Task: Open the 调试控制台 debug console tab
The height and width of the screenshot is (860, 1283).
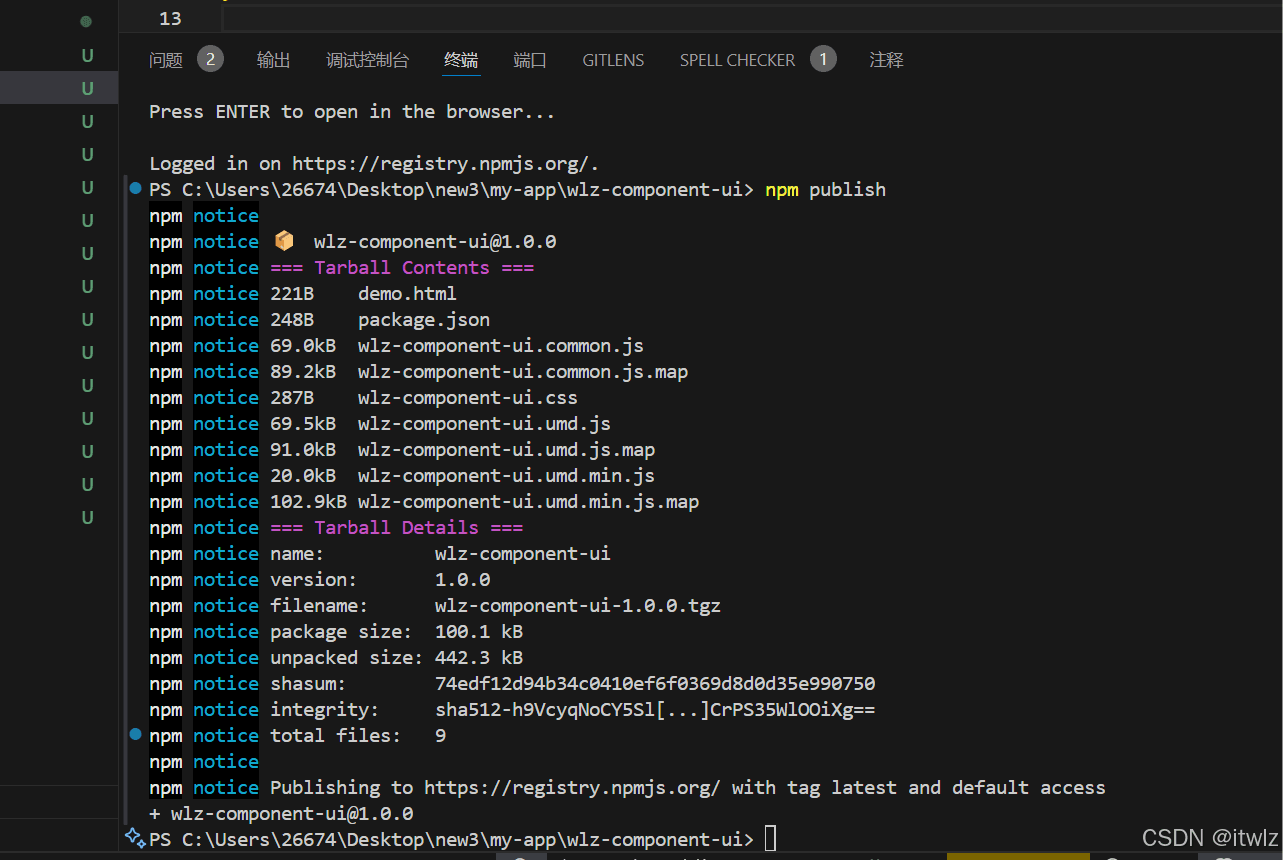Action: coord(367,60)
